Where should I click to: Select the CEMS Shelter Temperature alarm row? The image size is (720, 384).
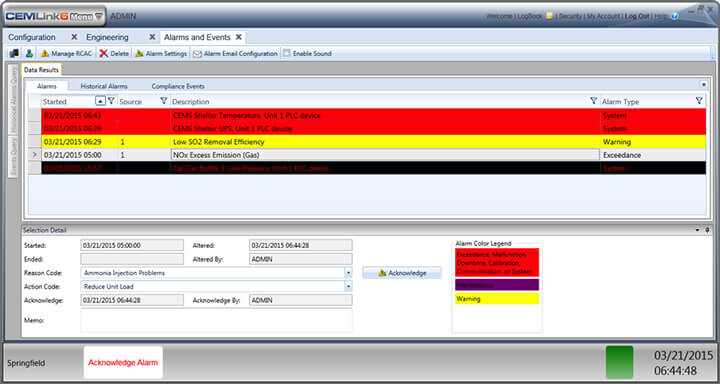coord(367,115)
